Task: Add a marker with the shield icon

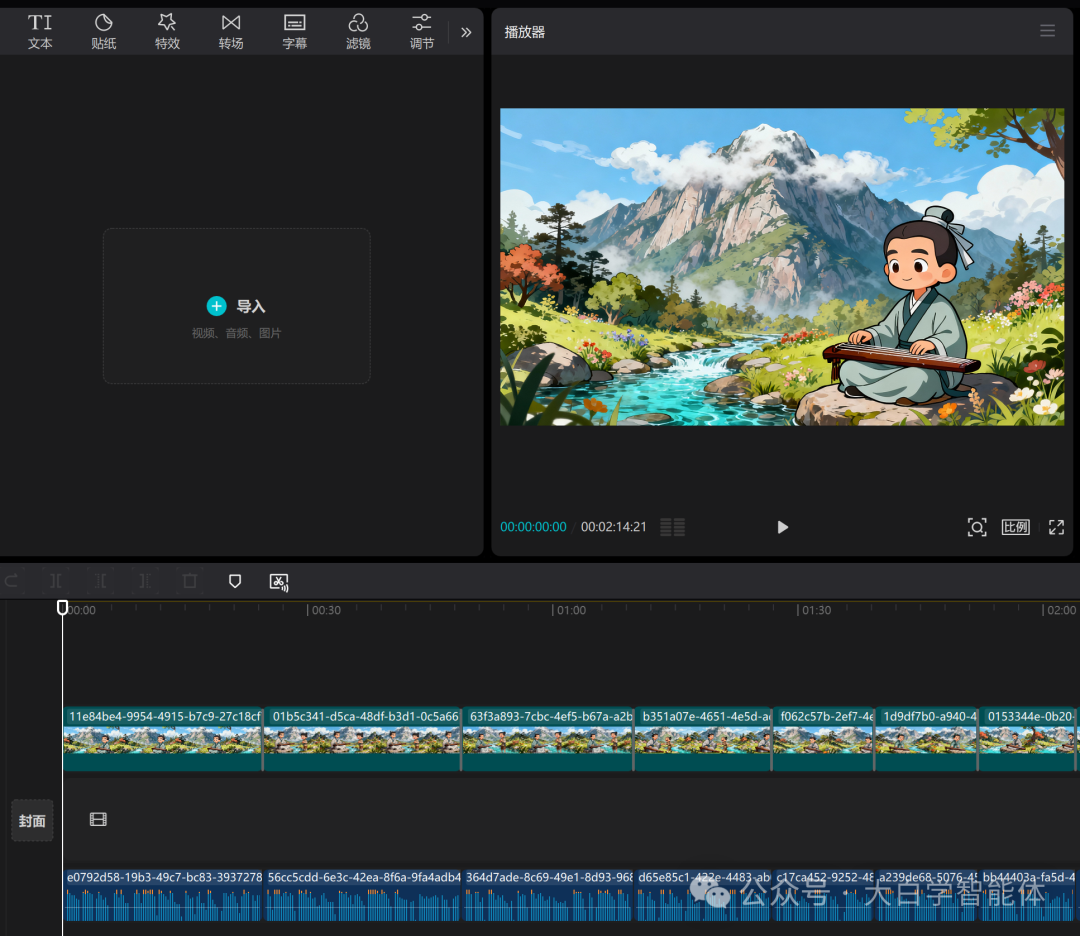Action: (x=235, y=581)
